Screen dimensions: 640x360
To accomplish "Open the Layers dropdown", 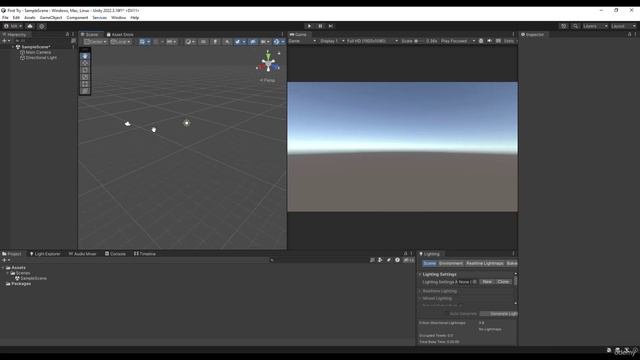I will point(595,26).
